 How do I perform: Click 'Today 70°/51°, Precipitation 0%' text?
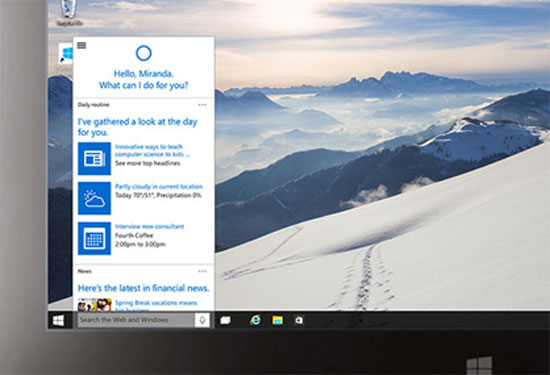(158, 195)
